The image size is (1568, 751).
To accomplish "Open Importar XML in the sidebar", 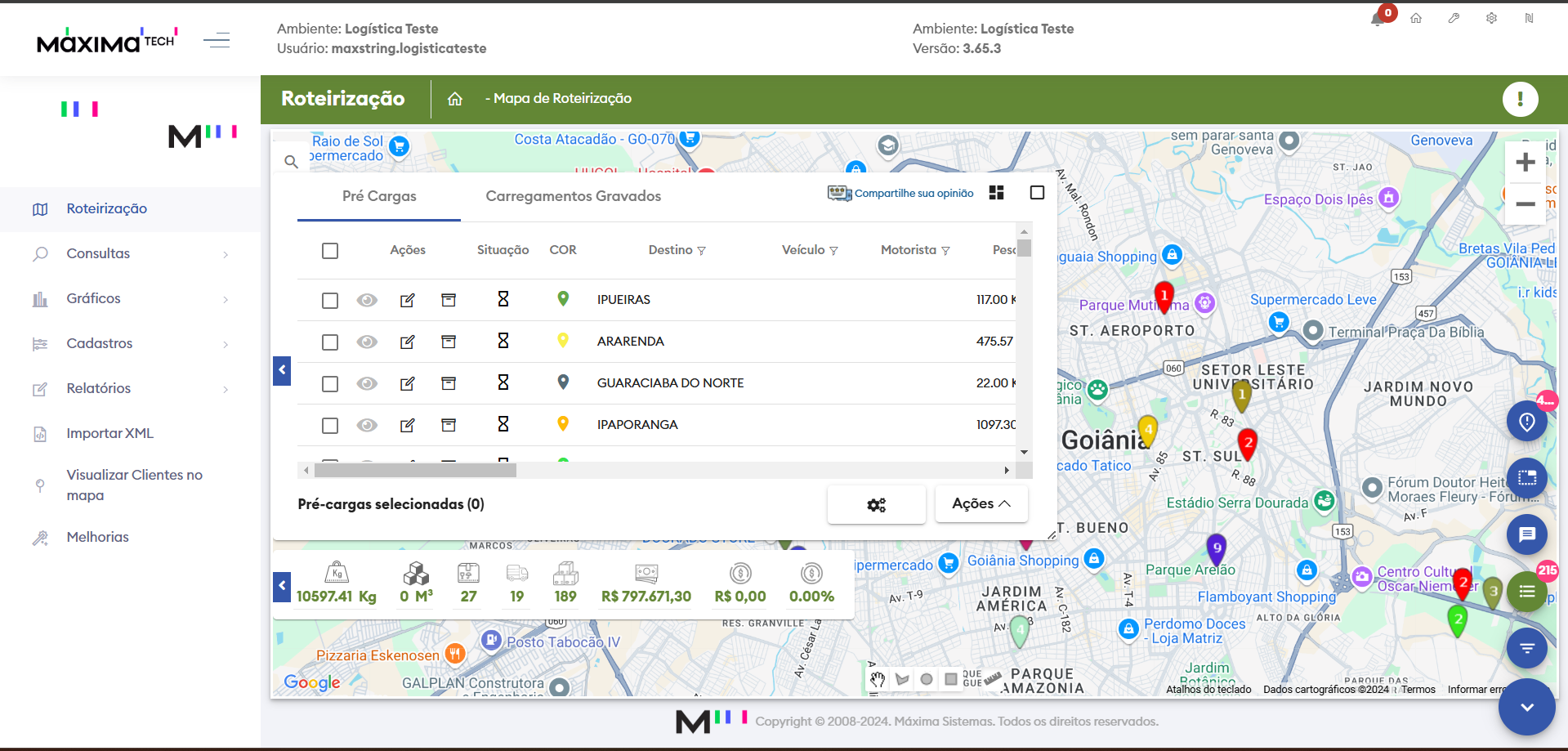I will click(109, 433).
